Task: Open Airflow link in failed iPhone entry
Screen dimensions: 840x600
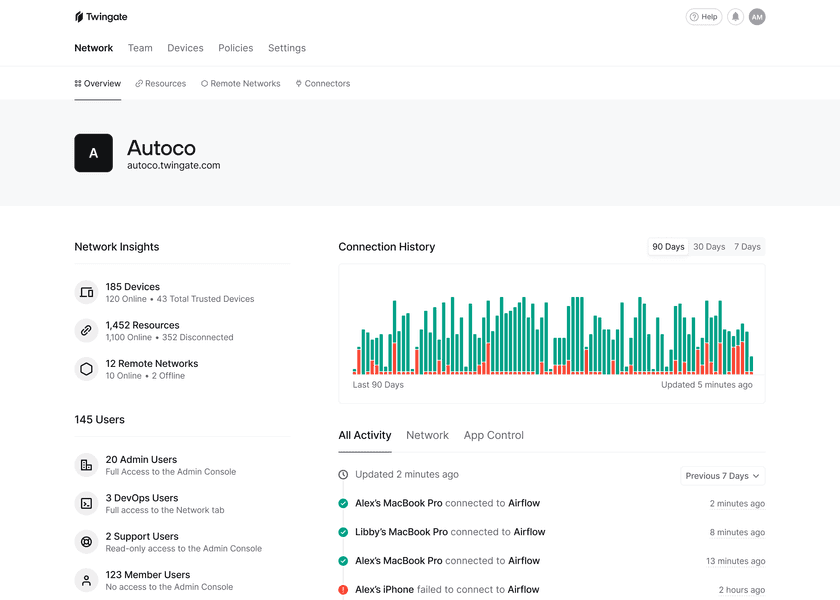Action: tap(523, 590)
